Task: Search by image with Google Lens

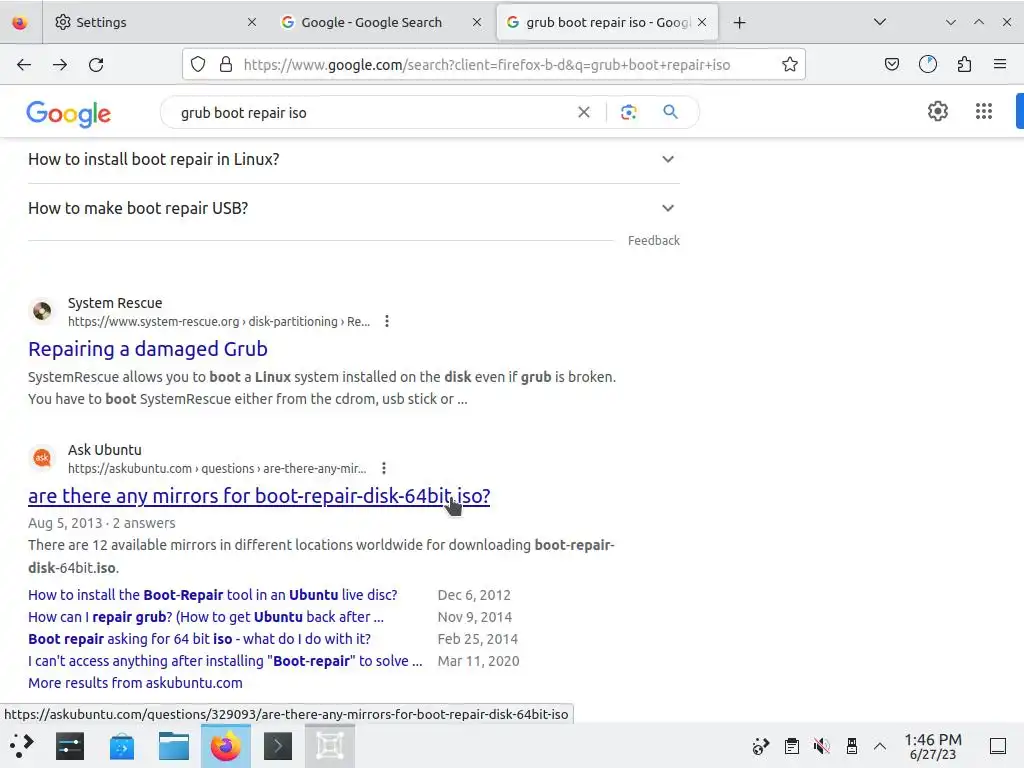Action: (x=628, y=112)
